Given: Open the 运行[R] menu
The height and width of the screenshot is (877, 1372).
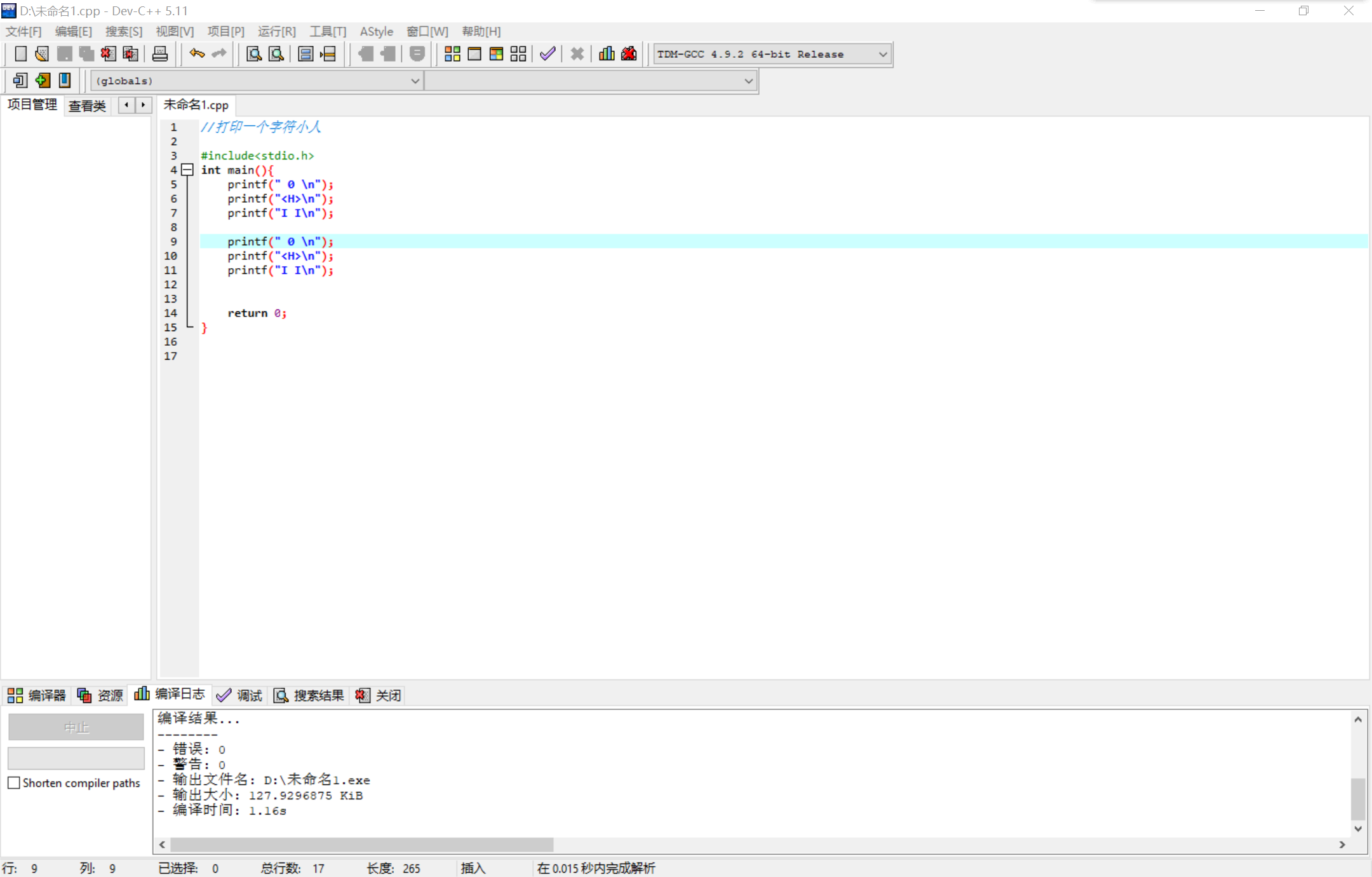Looking at the screenshot, I should 276,31.
